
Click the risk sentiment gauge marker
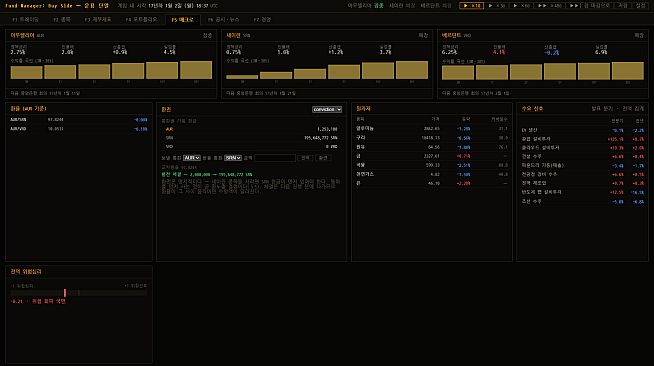[x=65, y=293]
